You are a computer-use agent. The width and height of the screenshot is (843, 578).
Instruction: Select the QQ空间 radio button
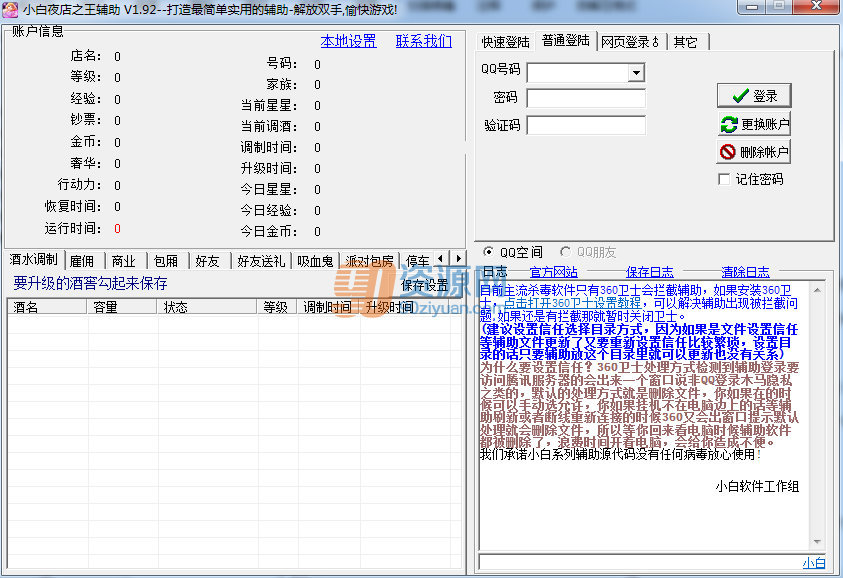[x=488, y=252]
